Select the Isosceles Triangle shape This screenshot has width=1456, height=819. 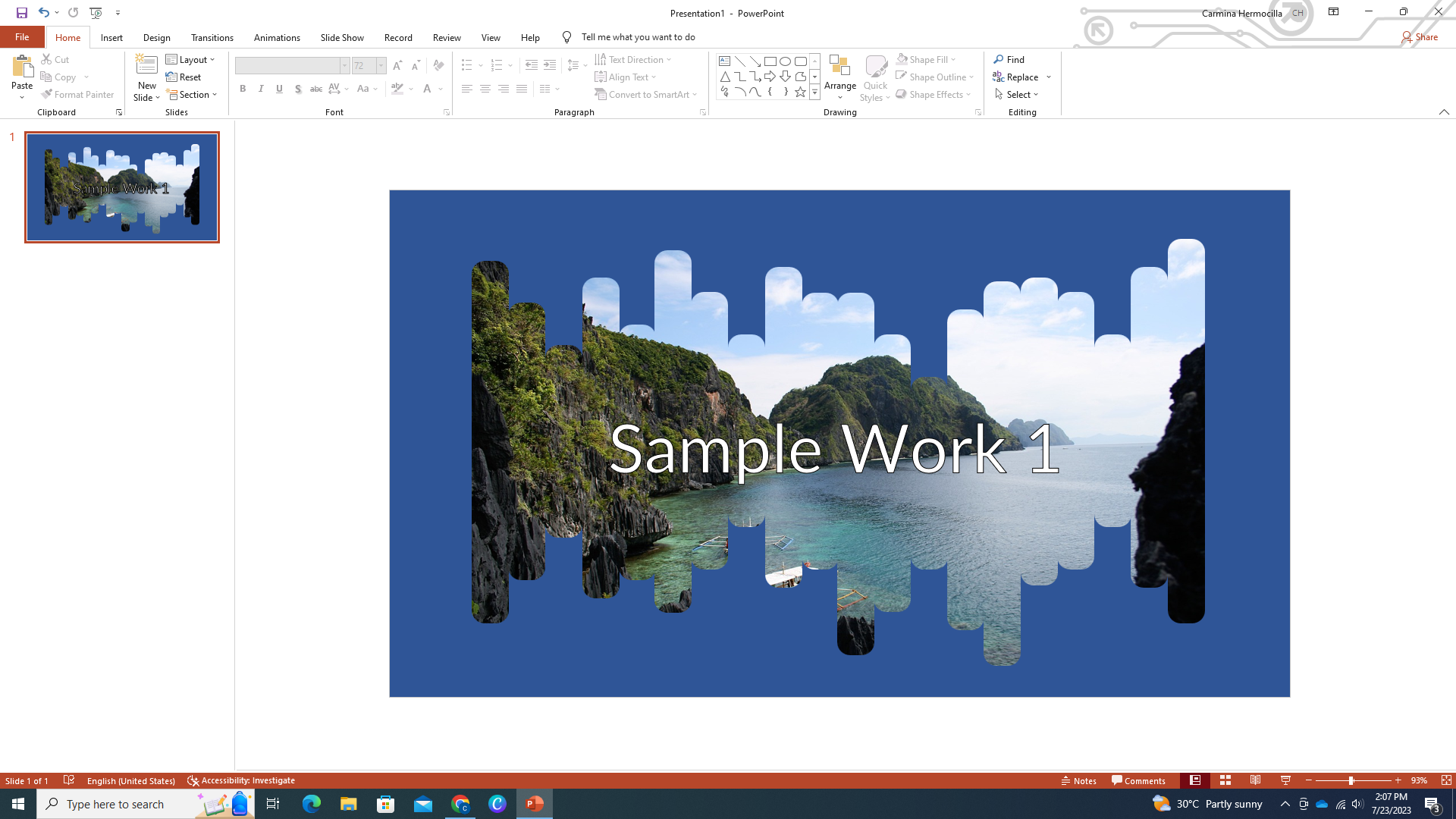[725, 77]
